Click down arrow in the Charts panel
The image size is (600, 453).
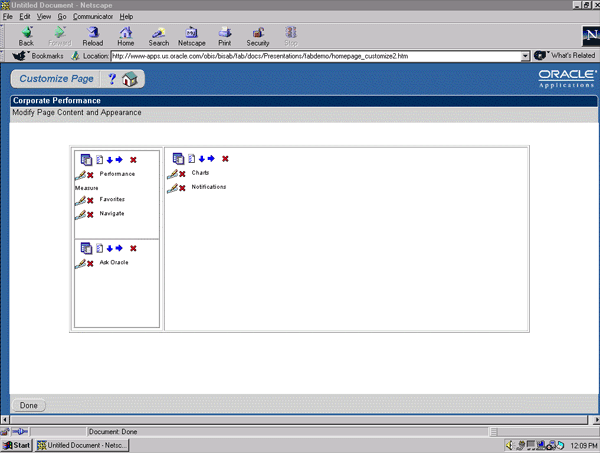point(202,159)
